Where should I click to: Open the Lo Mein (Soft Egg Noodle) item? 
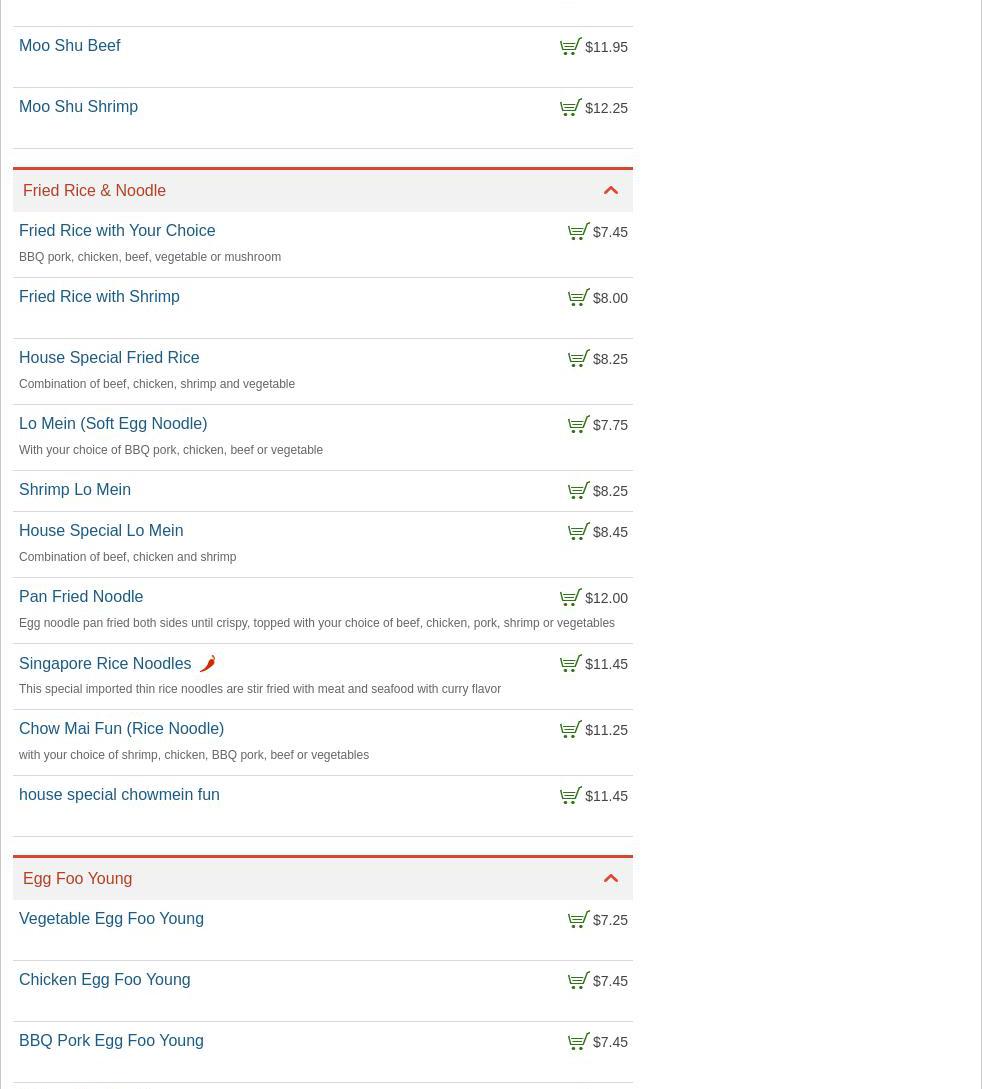coord(113,424)
